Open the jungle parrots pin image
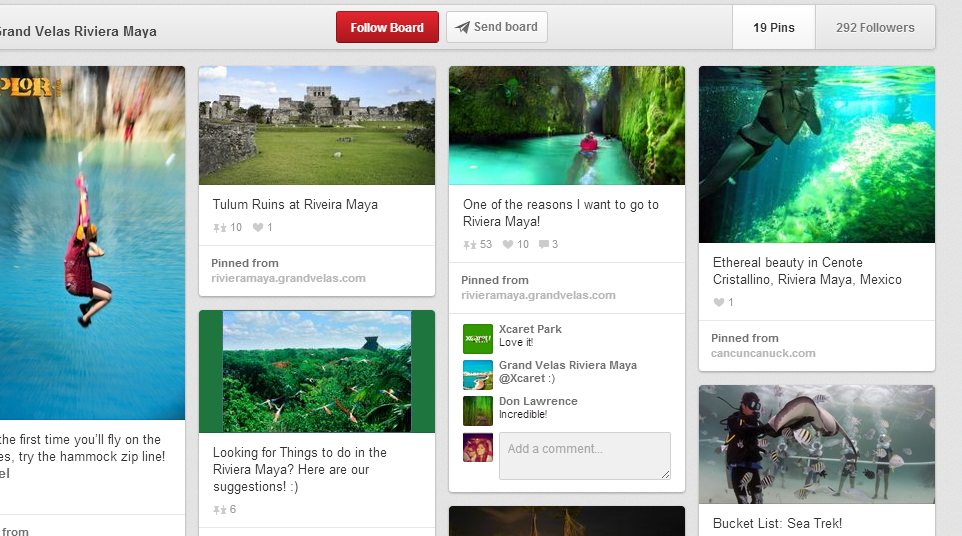962x536 pixels. [x=317, y=371]
